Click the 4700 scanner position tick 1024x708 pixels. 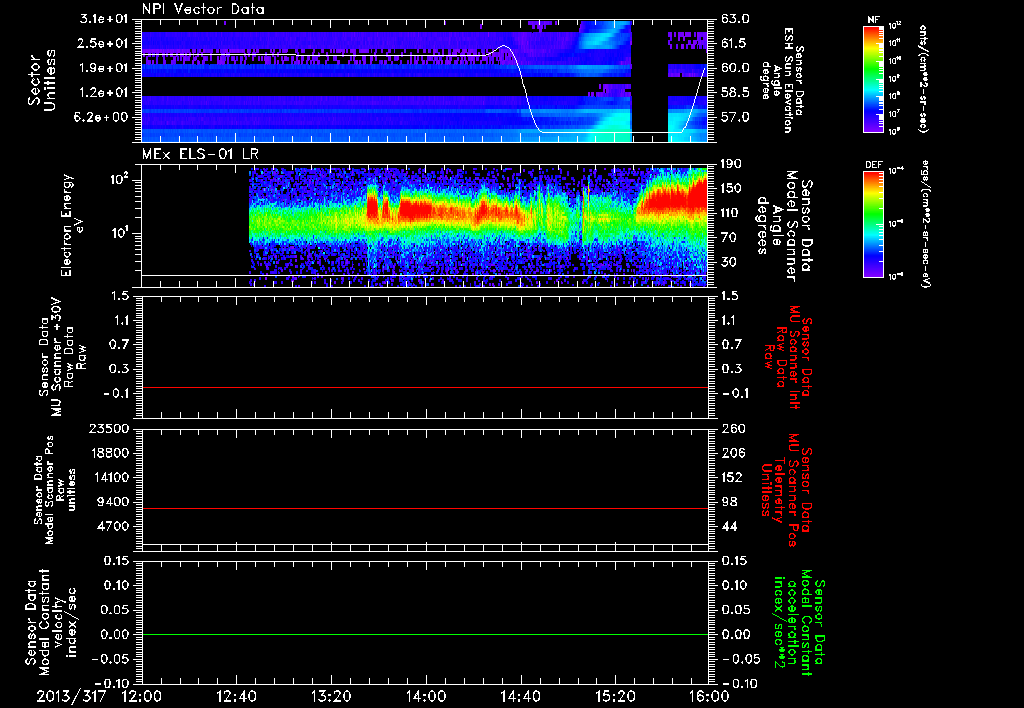pos(112,526)
